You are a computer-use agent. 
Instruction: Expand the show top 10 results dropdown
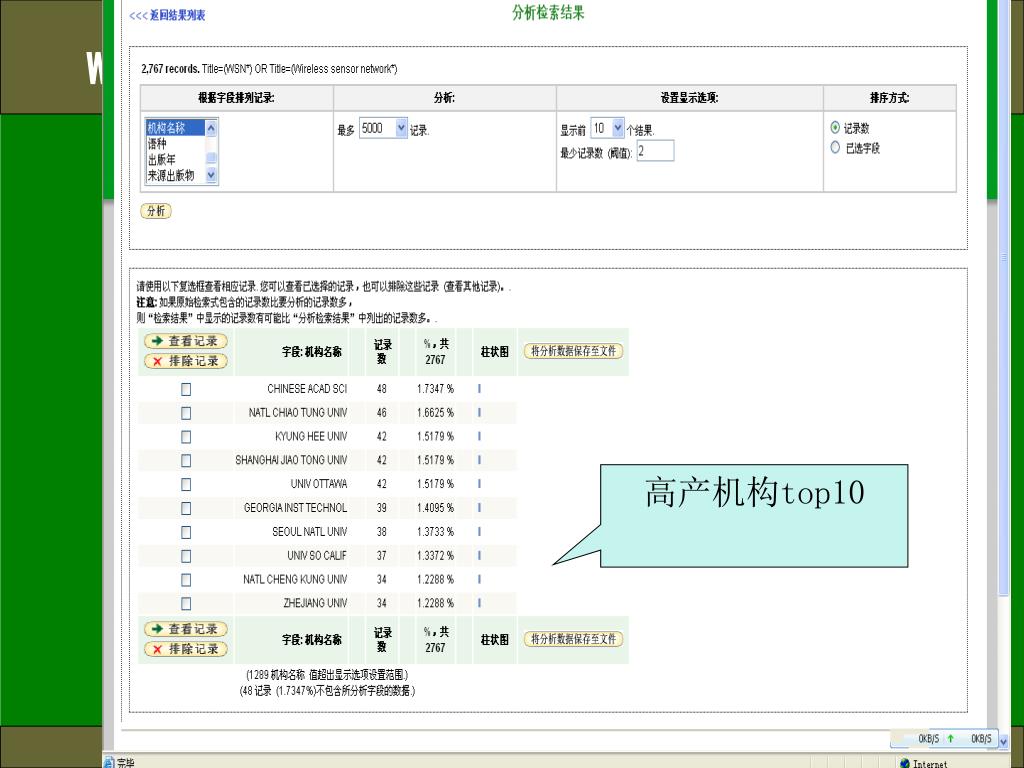(617, 128)
